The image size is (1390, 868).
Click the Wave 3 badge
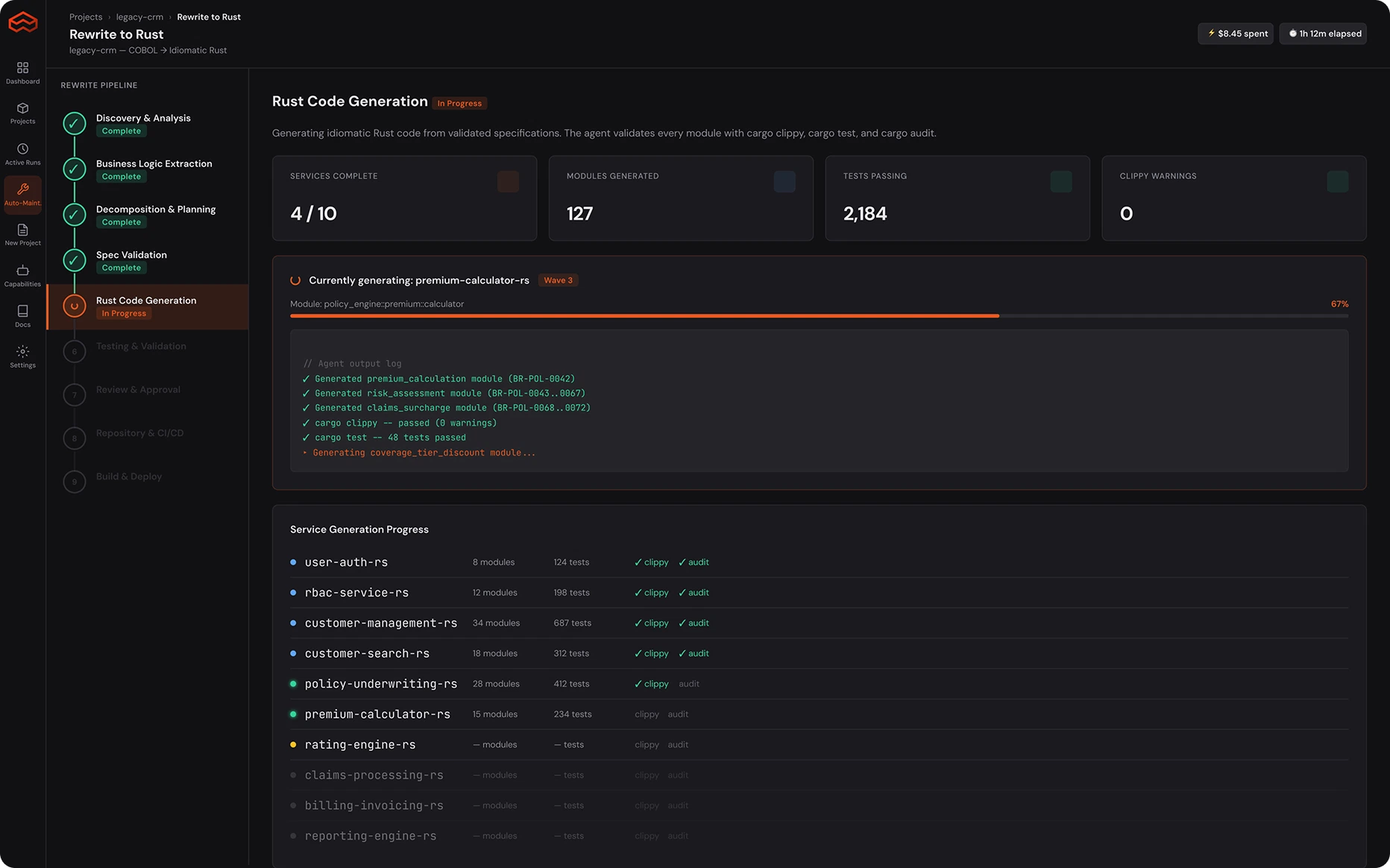coord(558,280)
